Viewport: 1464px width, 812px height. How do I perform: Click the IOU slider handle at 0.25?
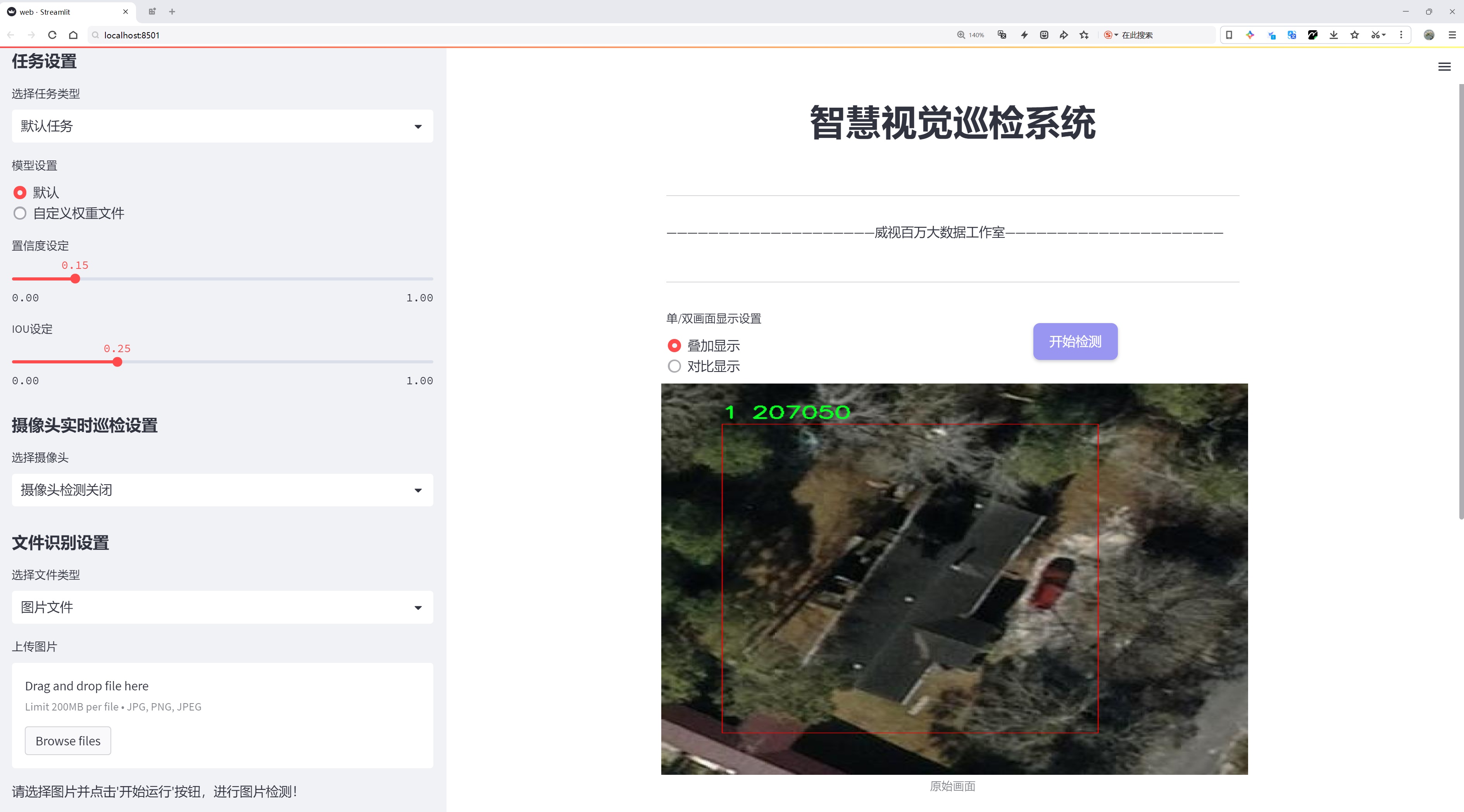pos(118,362)
